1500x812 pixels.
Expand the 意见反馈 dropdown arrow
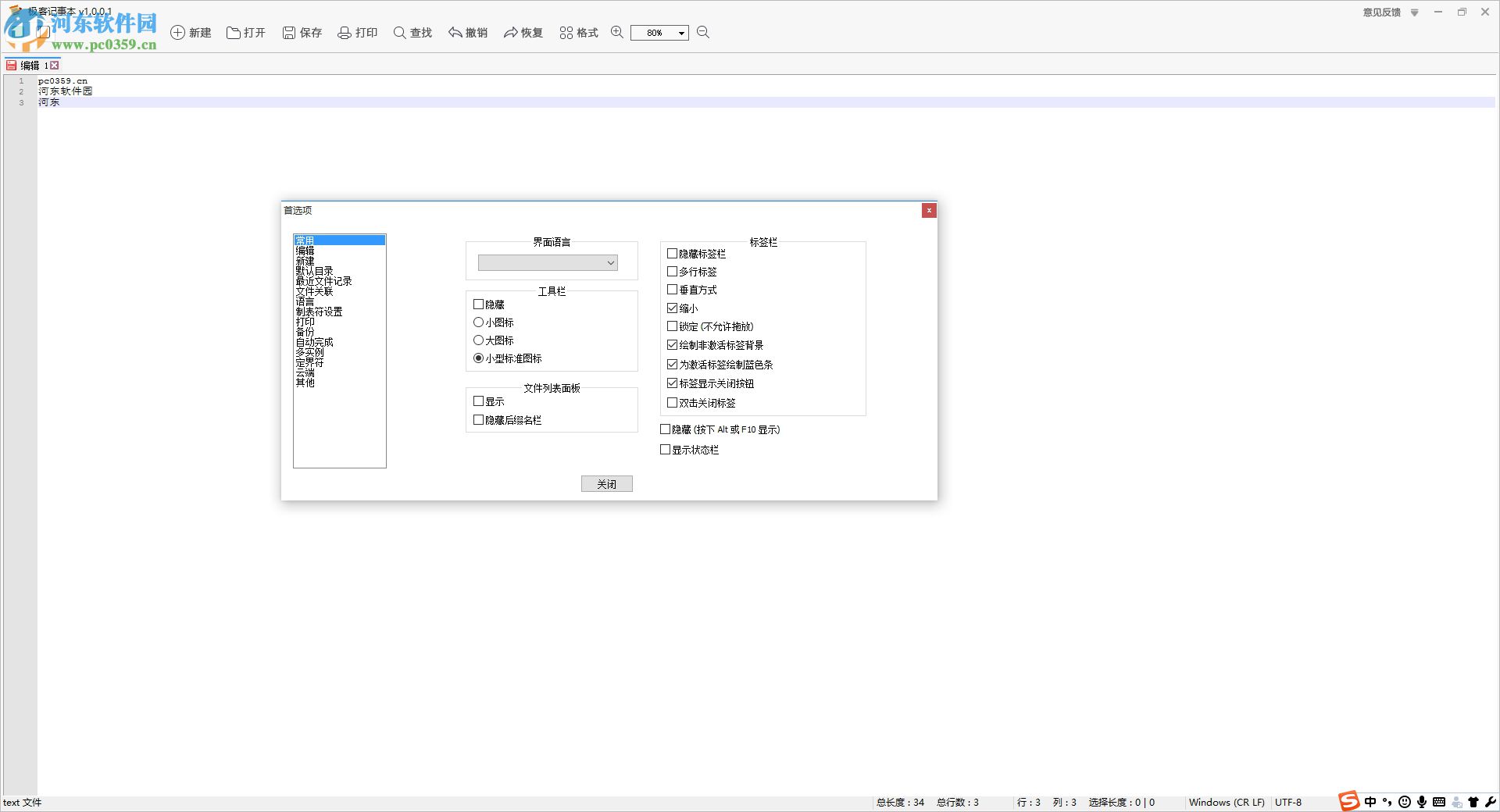click(x=1413, y=12)
